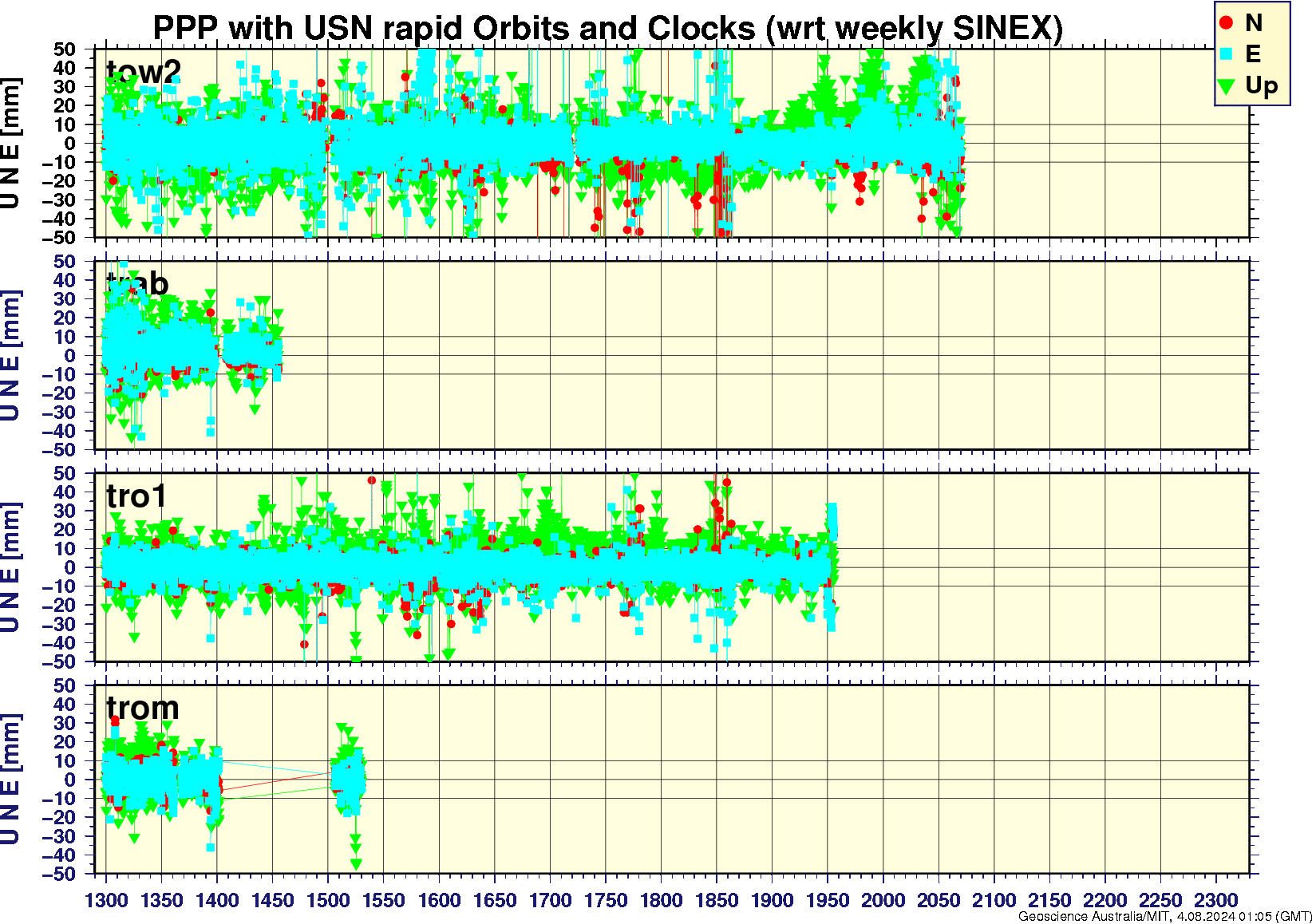Click the '50' y-axis tick of the tro1 panel
1312x924 pixels.
click(65, 474)
